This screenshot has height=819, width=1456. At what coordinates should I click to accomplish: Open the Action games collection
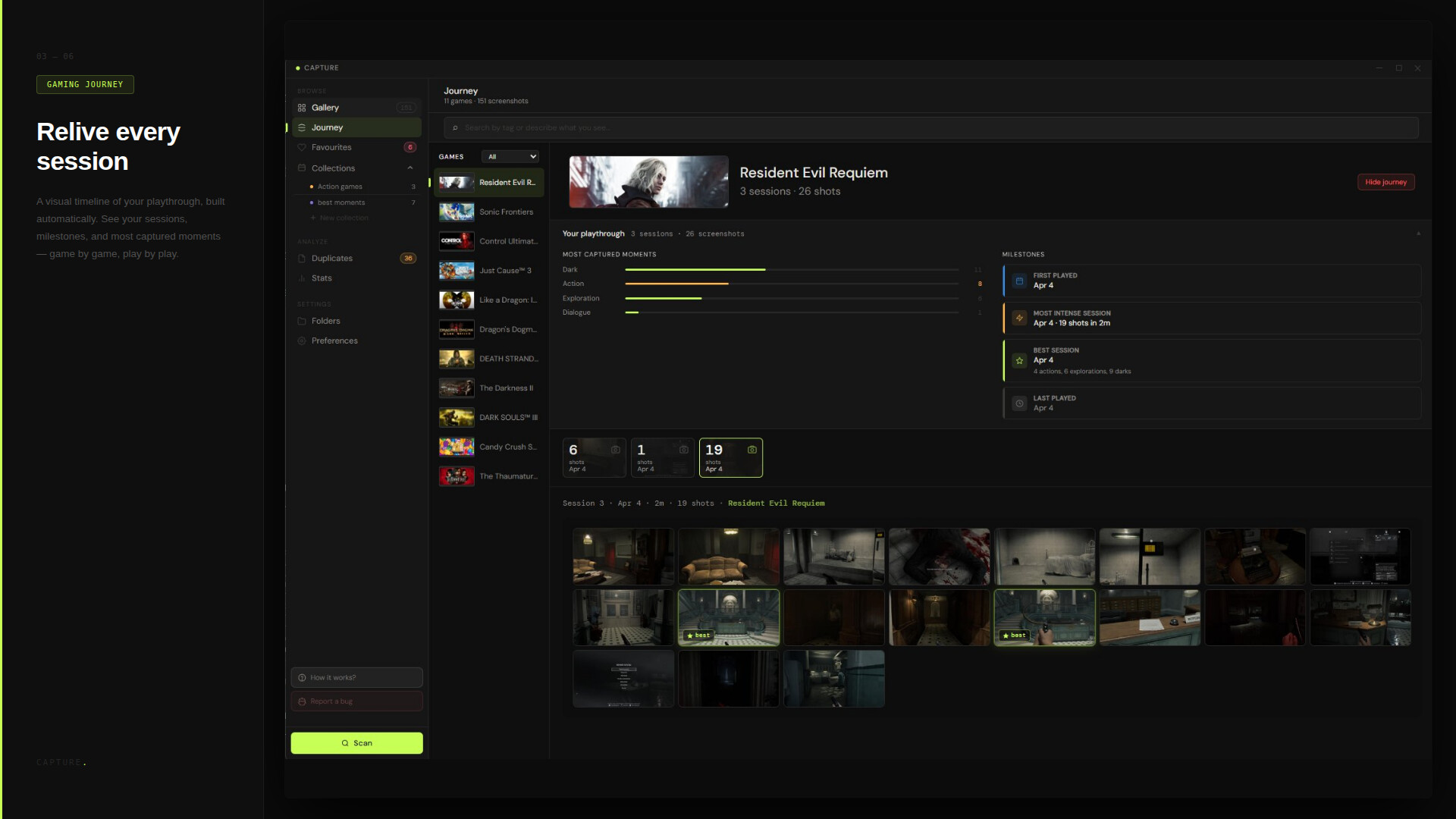(340, 187)
